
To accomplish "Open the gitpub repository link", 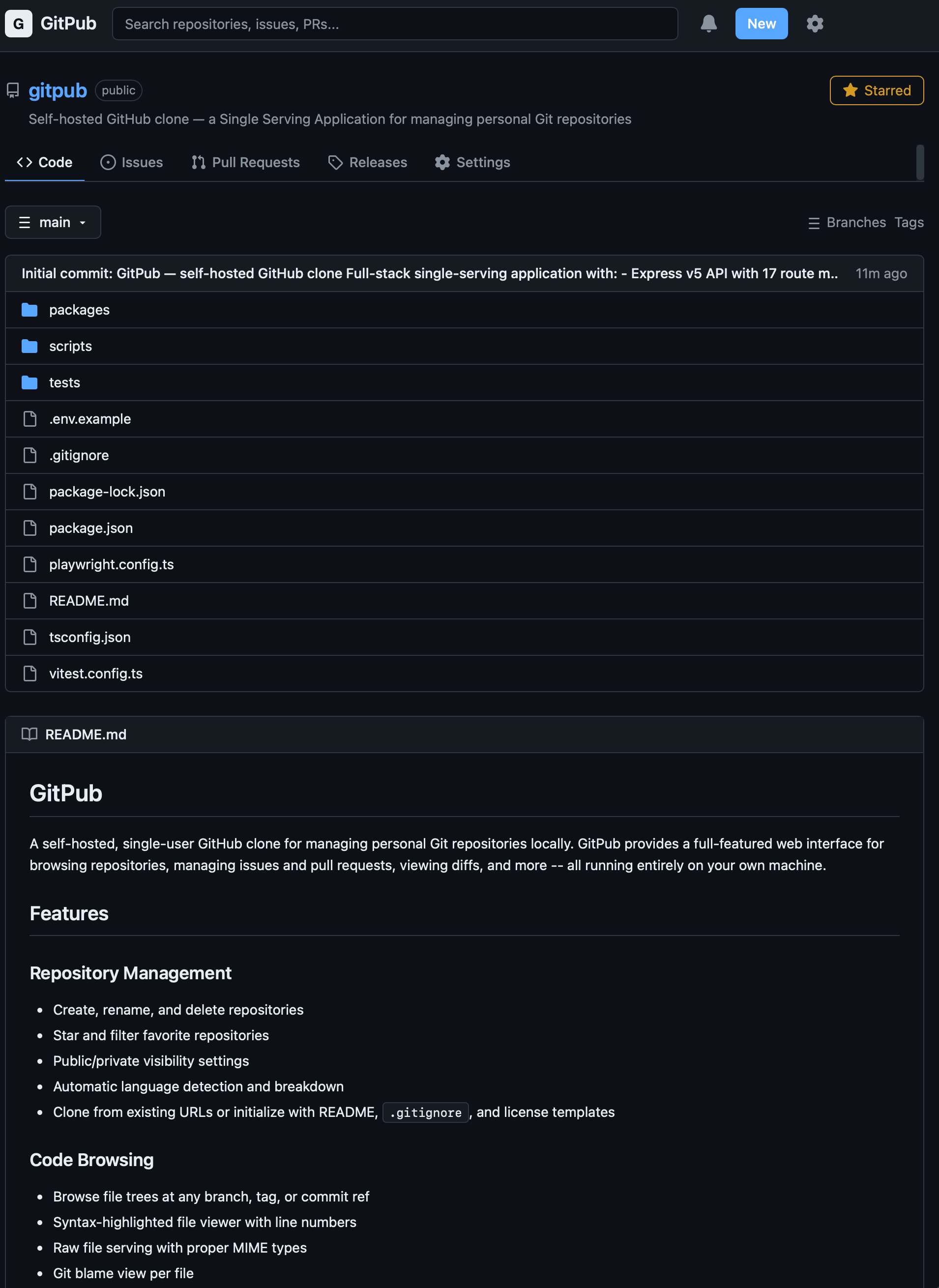I will pyautogui.click(x=58, y=90).
